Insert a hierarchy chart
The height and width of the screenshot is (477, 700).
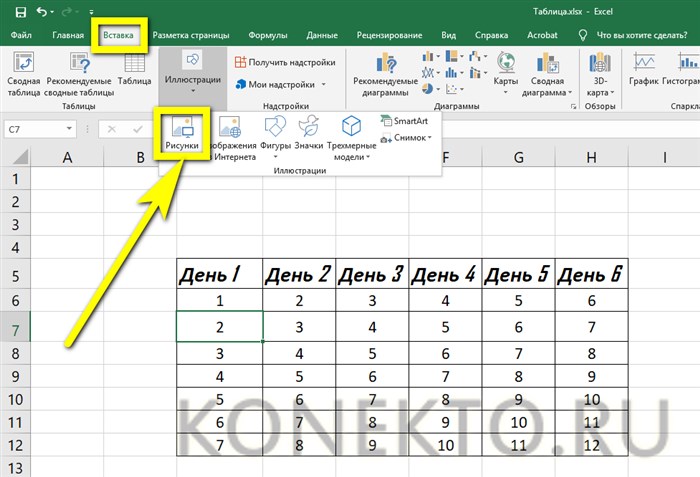(x=454, y=56)
